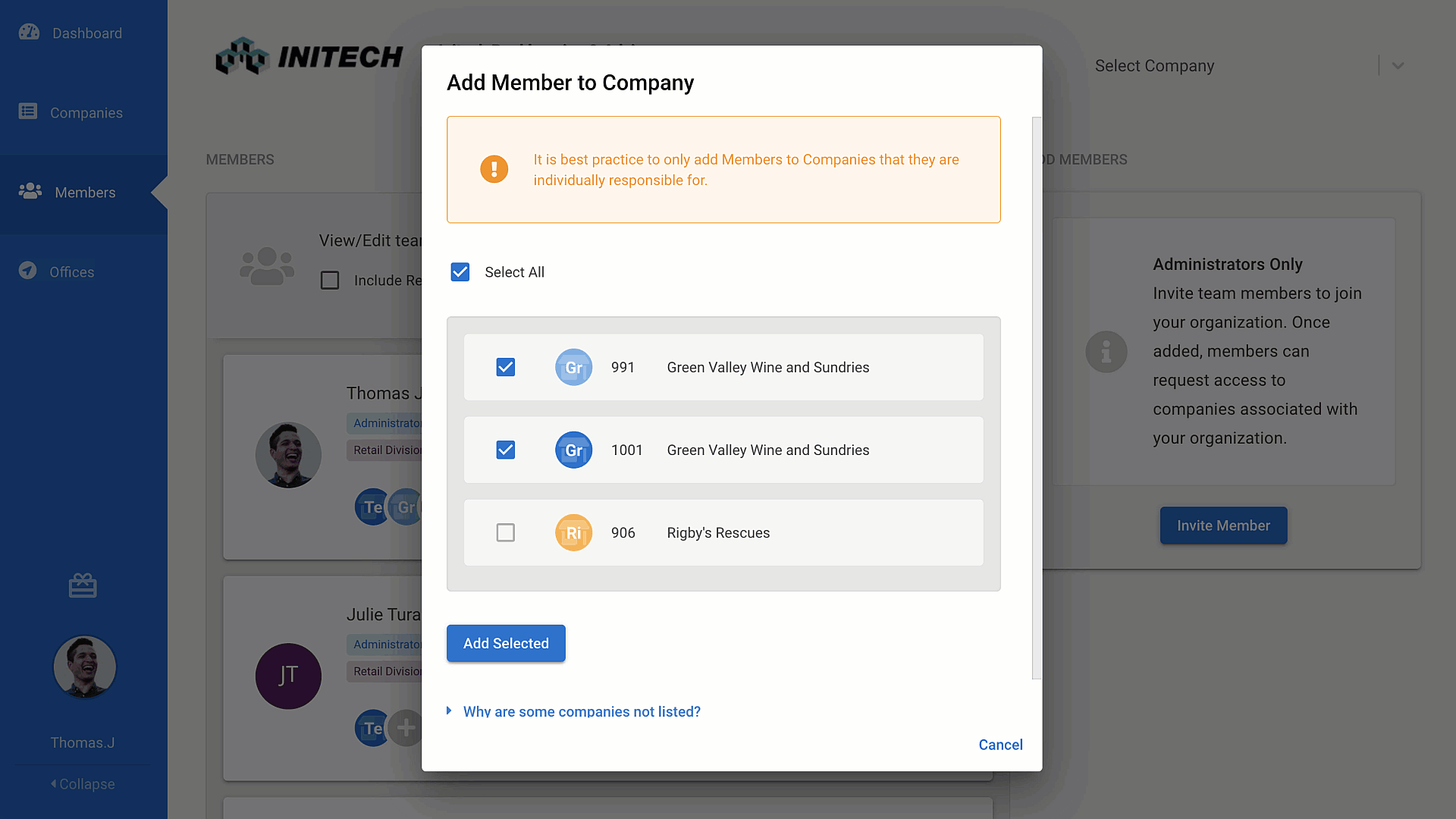
Task: Switch to the MEMBERS tab
Action: tap(240, 160)
